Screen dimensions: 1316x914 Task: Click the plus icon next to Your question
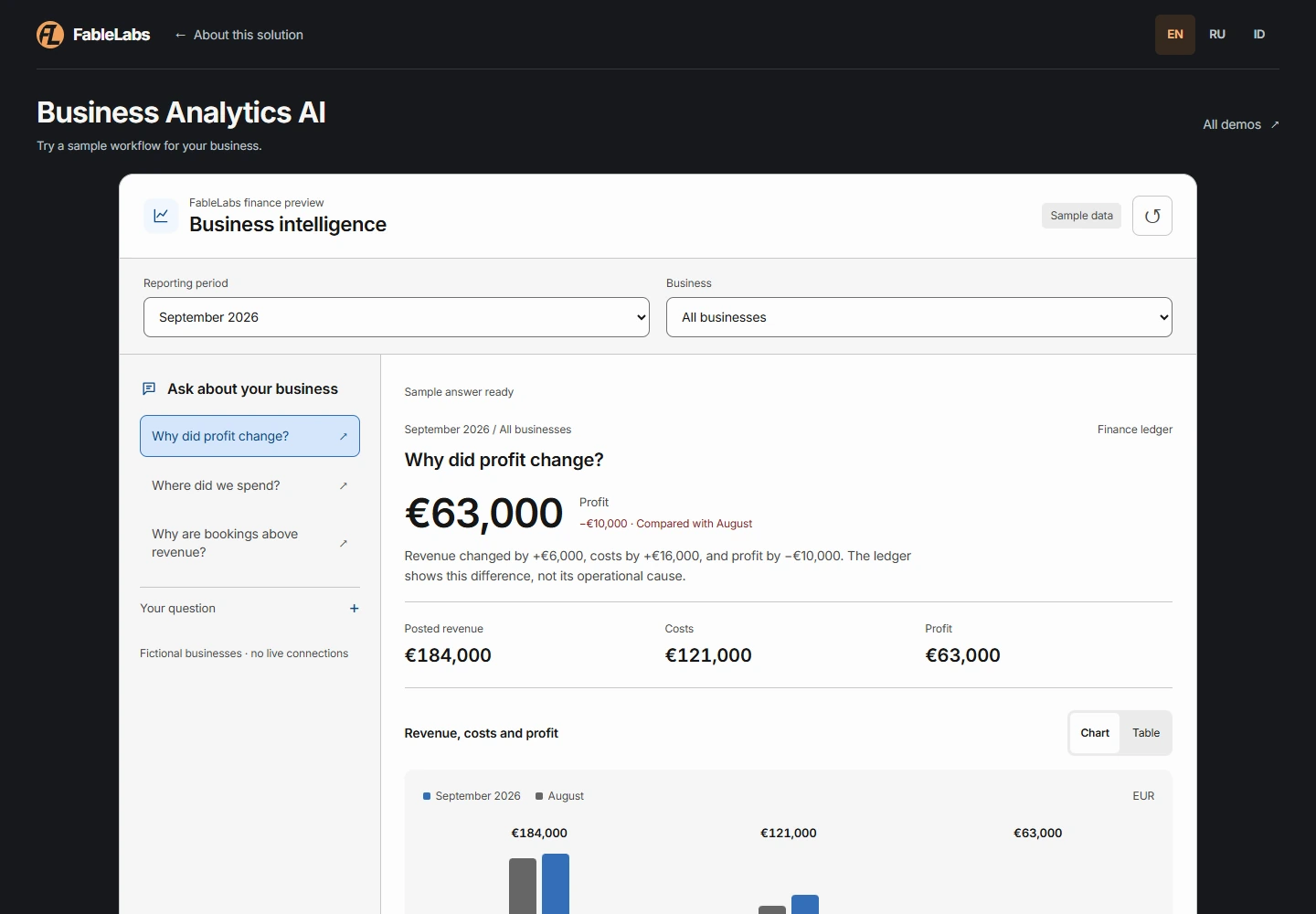pyautogui.click(x=355, y=609)
